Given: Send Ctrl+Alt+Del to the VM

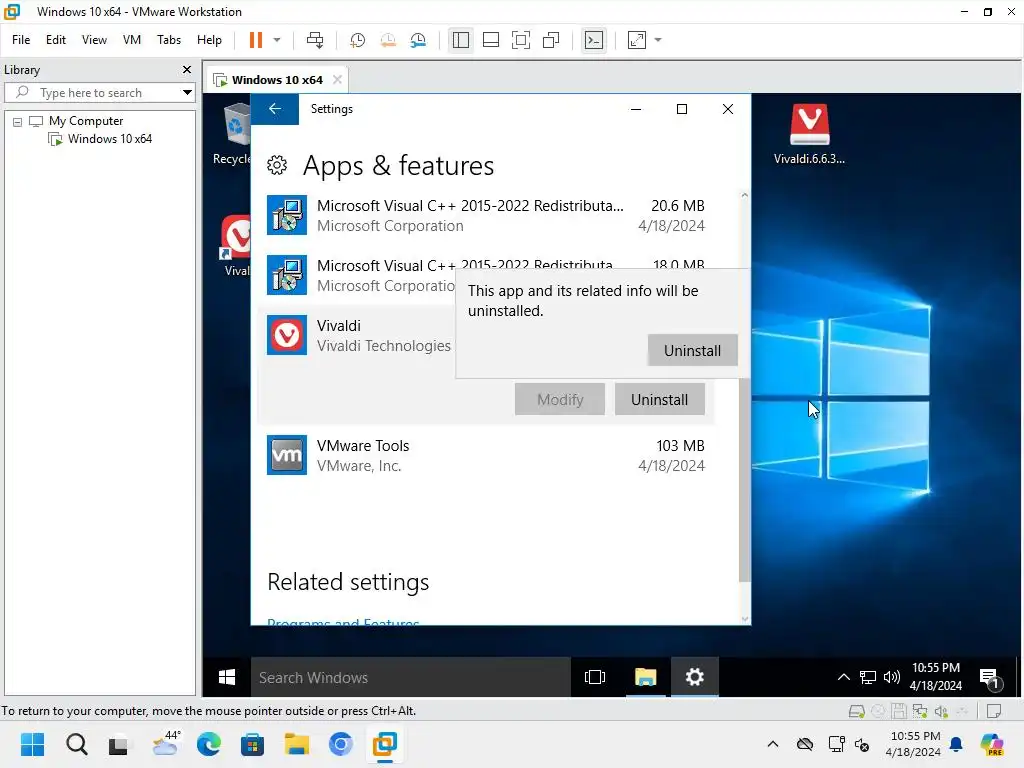Looking at the screenshot, I should click(x=315, y=40).
